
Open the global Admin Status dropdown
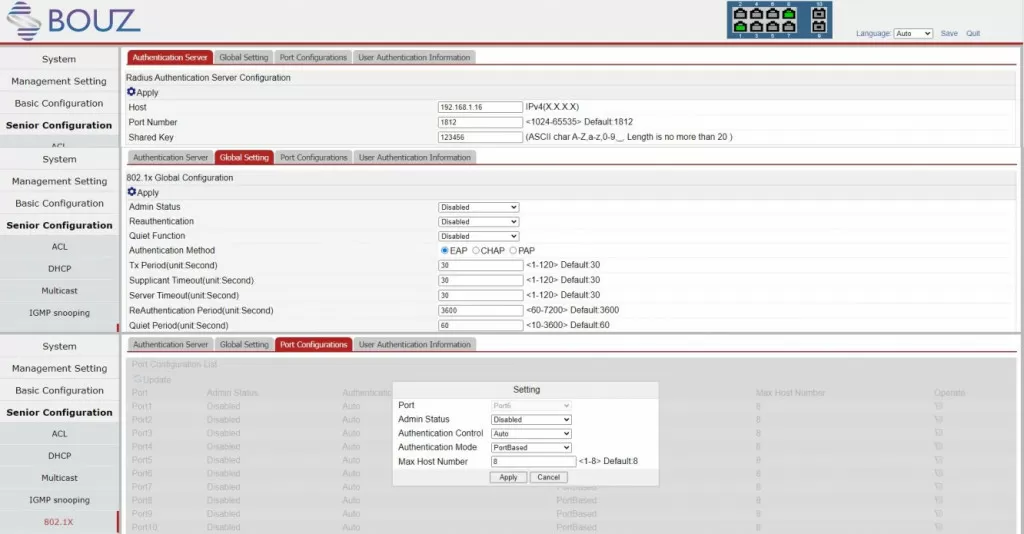pyautogui.click(x=479, y=207)
